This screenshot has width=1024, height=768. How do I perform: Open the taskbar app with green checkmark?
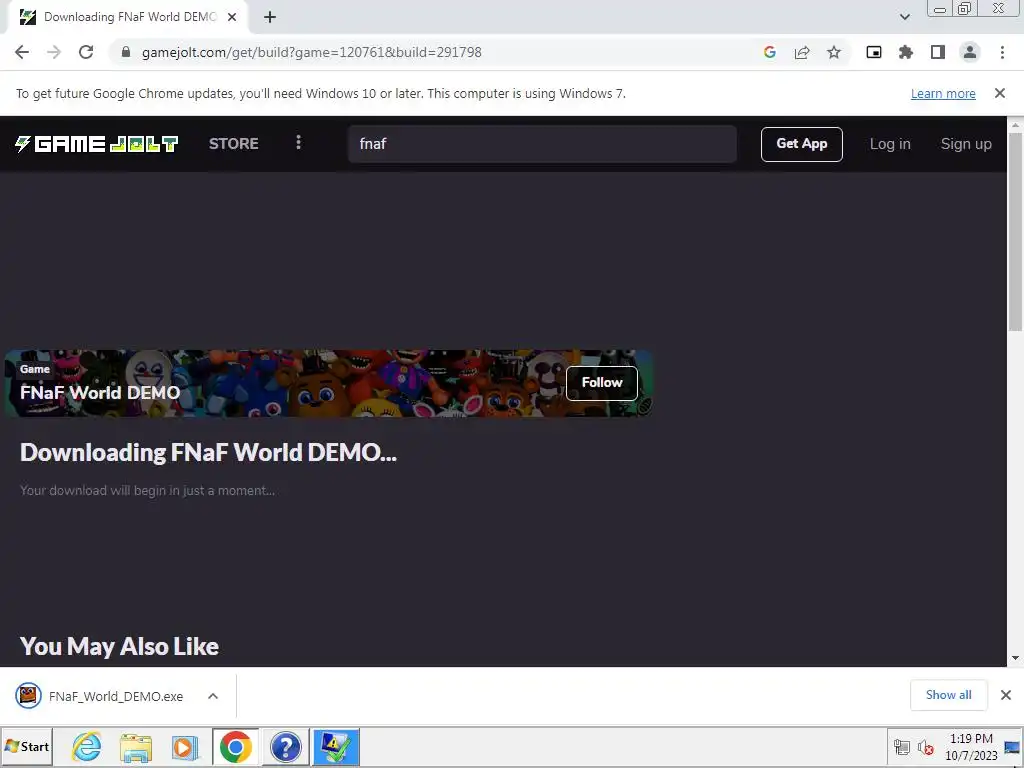336,747
